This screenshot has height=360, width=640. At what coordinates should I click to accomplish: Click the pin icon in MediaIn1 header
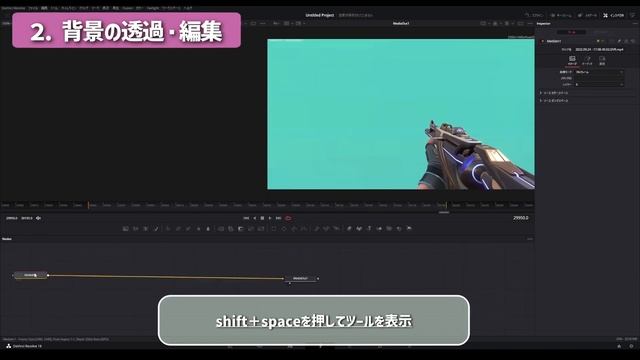pos(619,41)
